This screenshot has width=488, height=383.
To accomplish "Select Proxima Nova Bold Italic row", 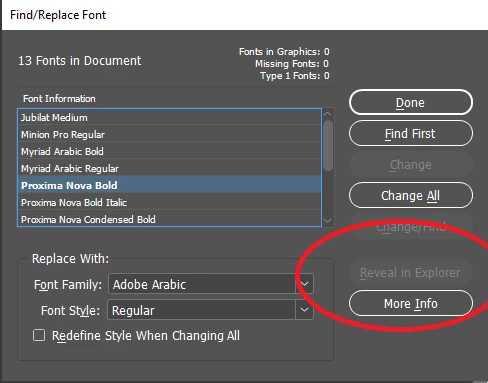I will coord(169,202).
